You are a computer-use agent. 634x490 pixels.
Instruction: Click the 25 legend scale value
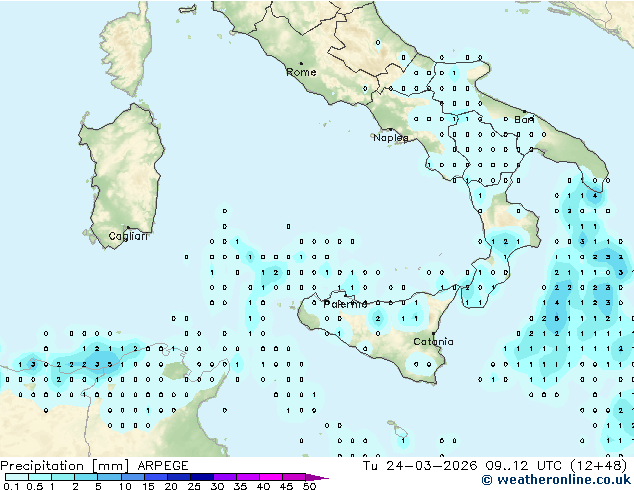pos(194,486)
